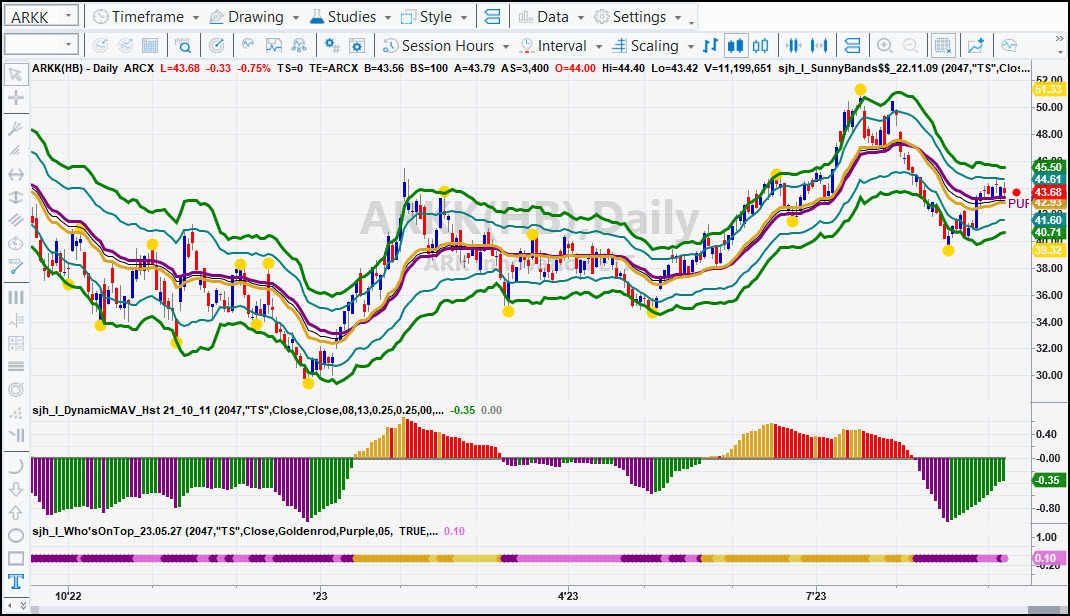Open the Data menu
The width and height of the screenshot is (1070, 616).
[551, 16]
